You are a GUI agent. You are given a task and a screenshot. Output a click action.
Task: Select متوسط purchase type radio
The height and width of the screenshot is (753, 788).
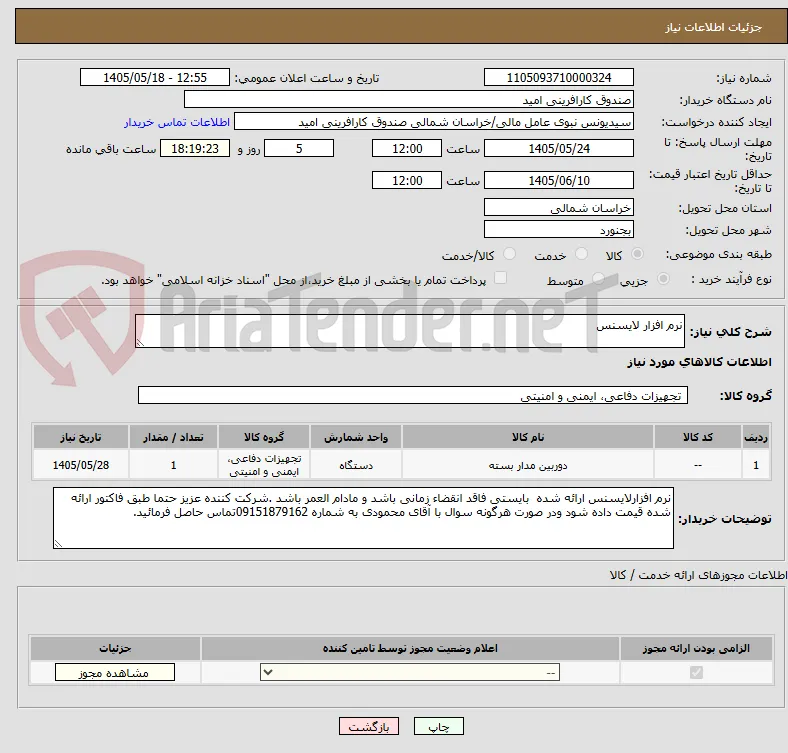tap(598, 279)
